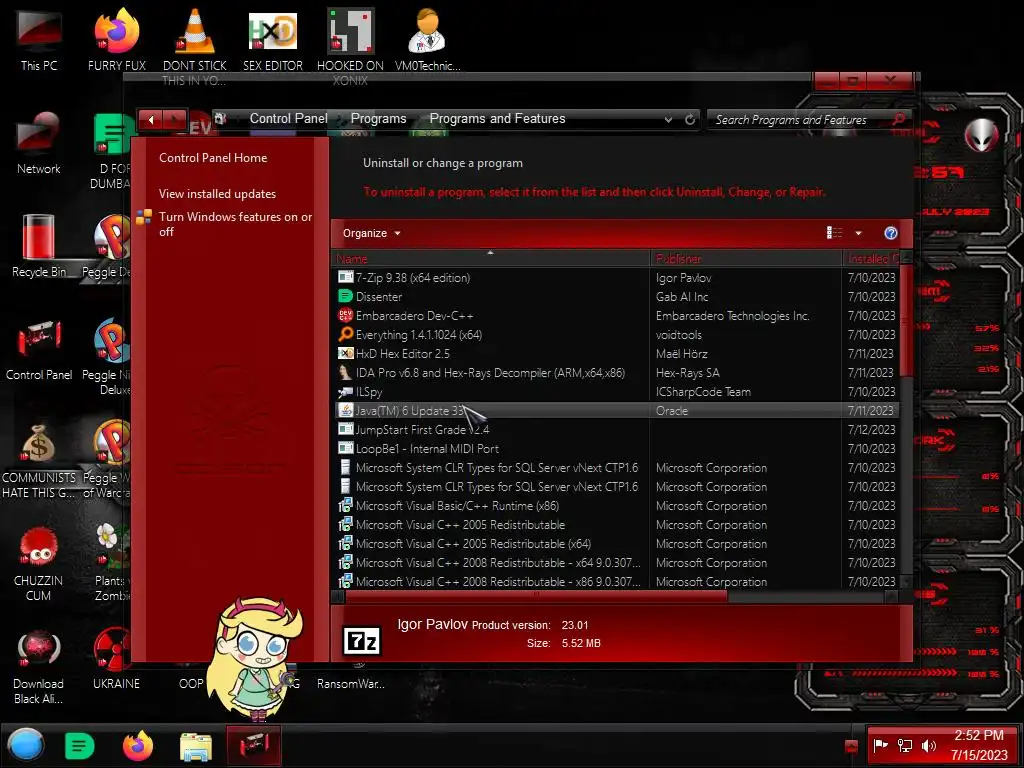Open the Control Panel desktop icon
Image resolution: width=1024 pixels, height=768 pixels.
tap(39, 349)
